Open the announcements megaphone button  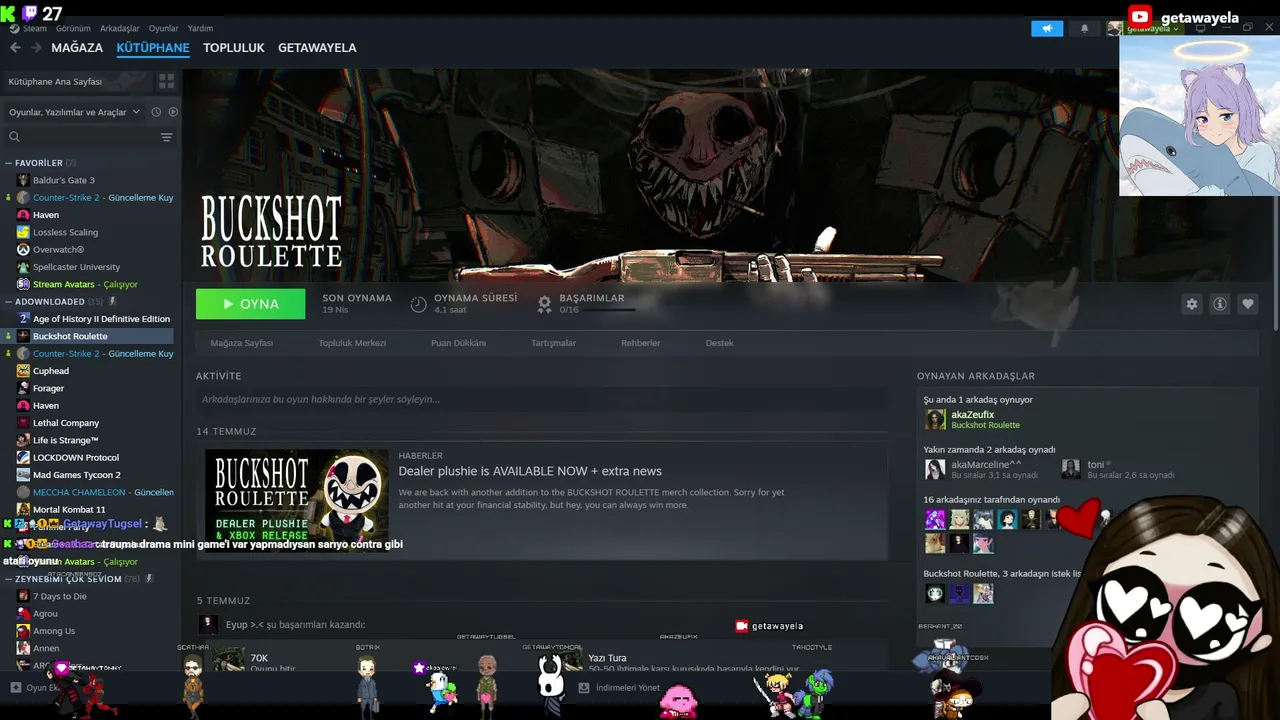click(1047, 29)
